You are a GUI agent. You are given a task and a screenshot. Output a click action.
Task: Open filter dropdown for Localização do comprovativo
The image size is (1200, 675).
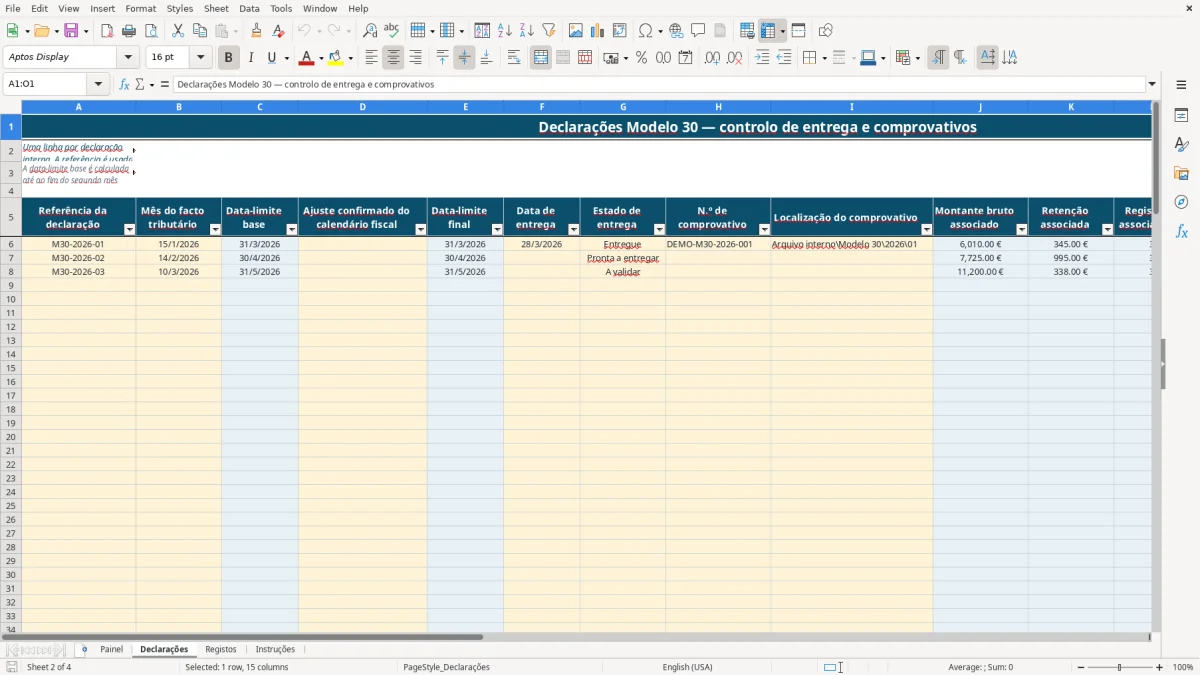click(x=926, y=230)
